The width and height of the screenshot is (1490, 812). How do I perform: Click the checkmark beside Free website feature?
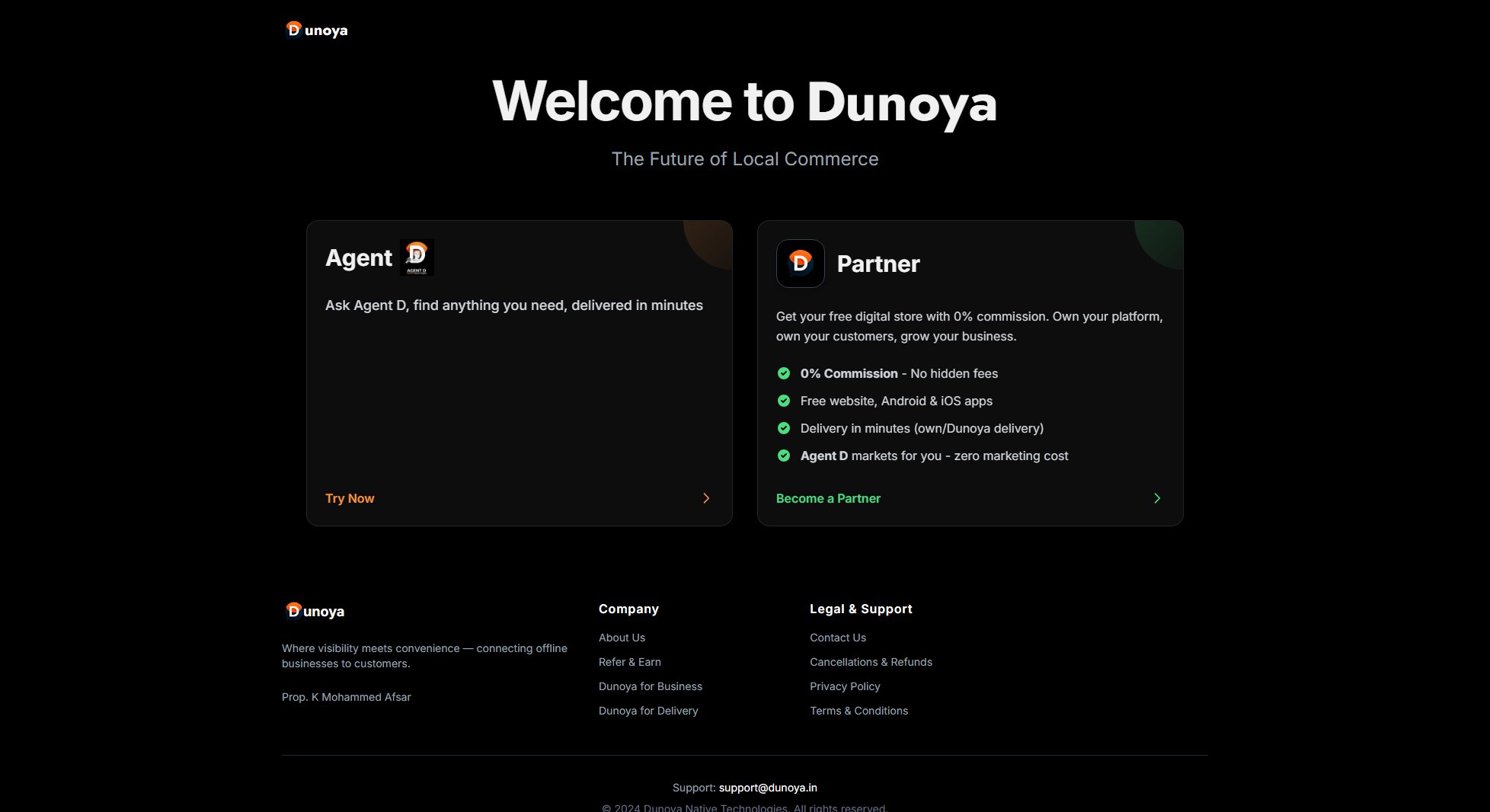click(x=784, y=401)
